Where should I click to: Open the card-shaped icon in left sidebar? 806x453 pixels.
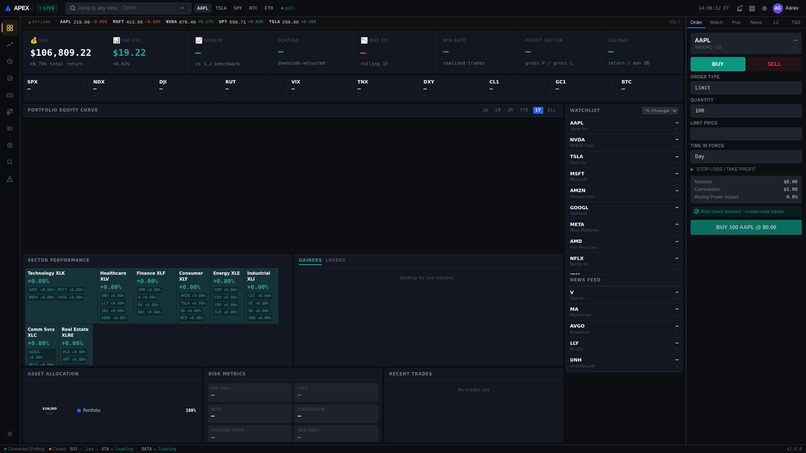point(10,95)
